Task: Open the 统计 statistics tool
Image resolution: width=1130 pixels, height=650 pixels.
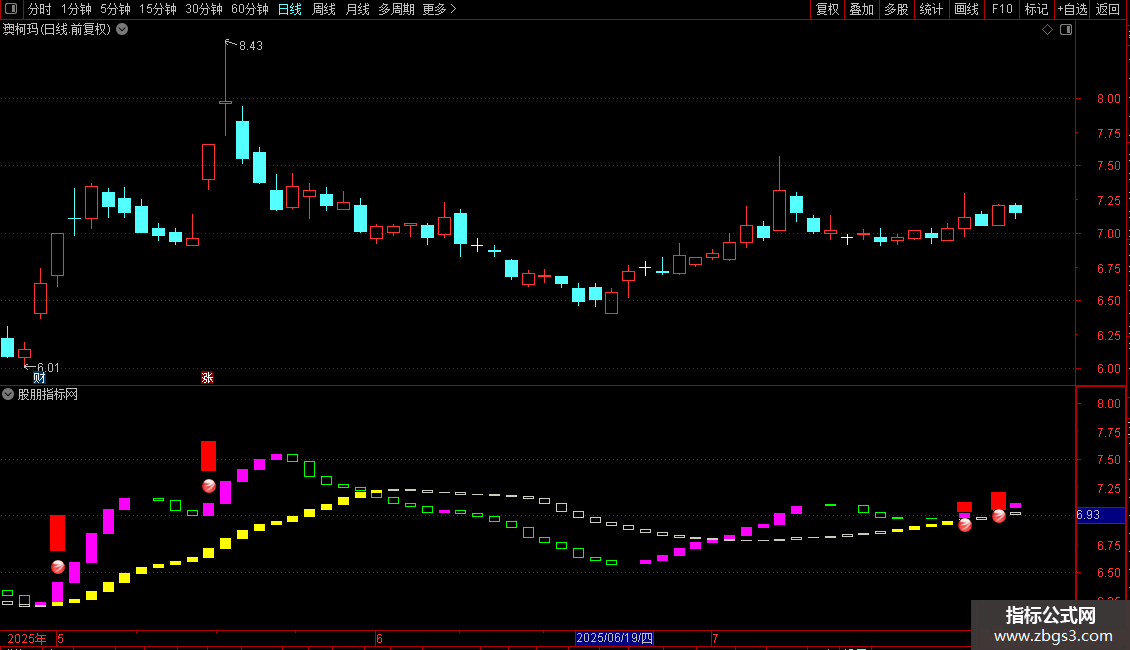Action: click(x=930, y=9)
